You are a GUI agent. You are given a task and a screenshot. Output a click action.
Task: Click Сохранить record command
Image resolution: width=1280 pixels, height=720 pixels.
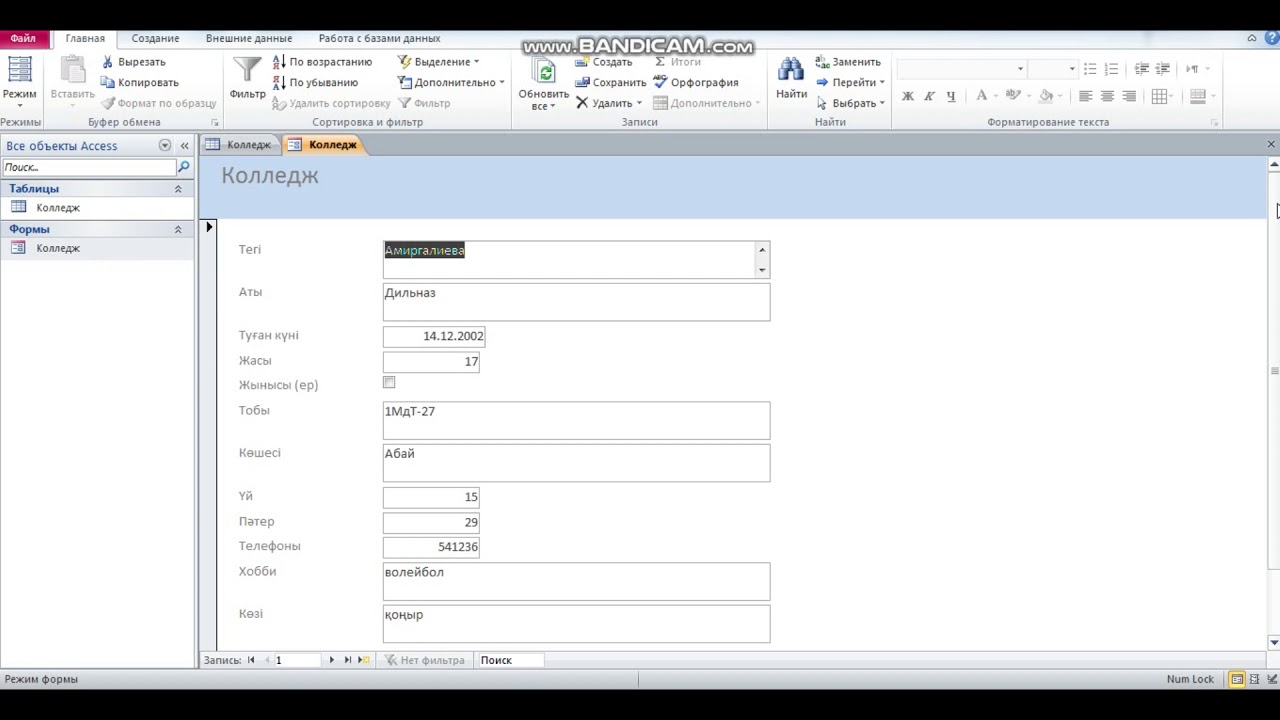(610, 82)
